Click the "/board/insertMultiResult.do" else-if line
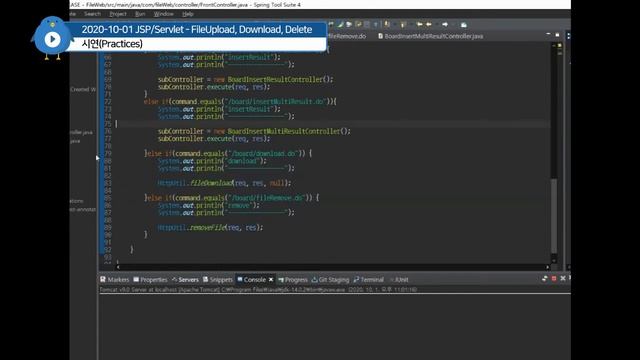Image resolution: width=640 pixels, height=360 pixels. 240,101
